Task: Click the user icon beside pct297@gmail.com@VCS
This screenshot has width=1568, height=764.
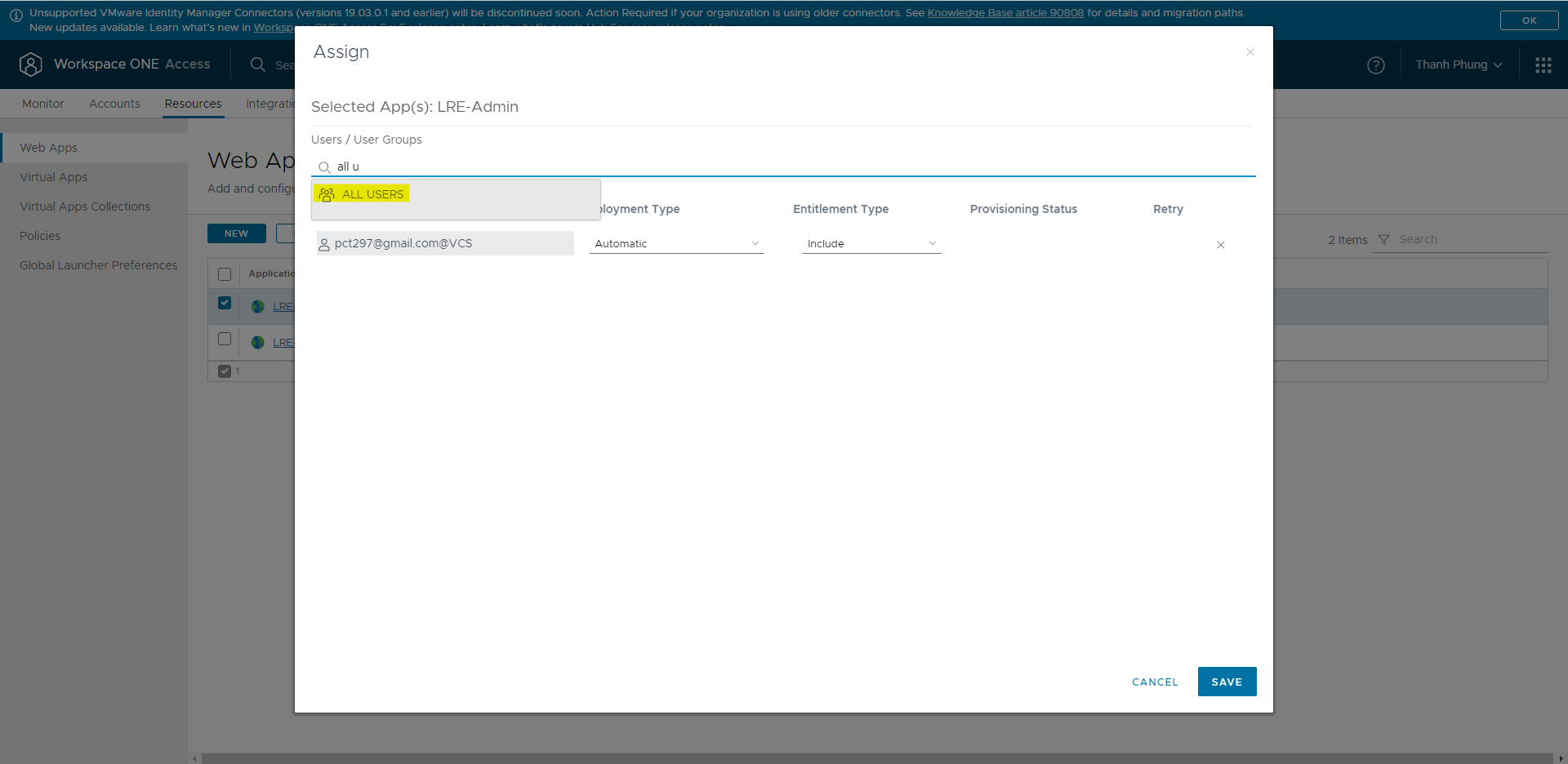Action: pos(323,243)
